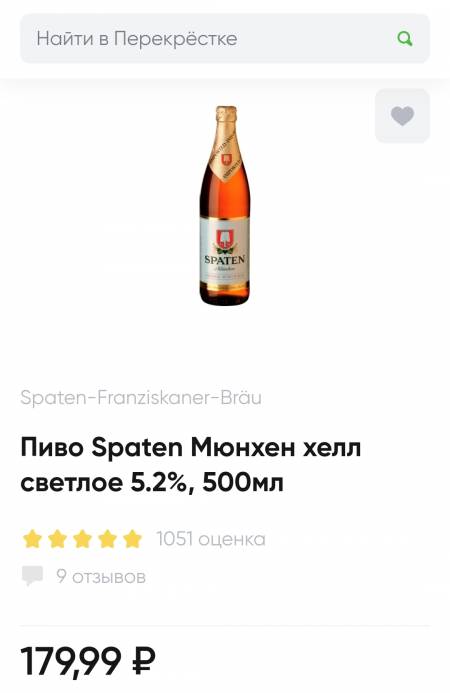The image size is (450, 693).
Task: Open the Spaten bottle product image
Action: point(225,206)
